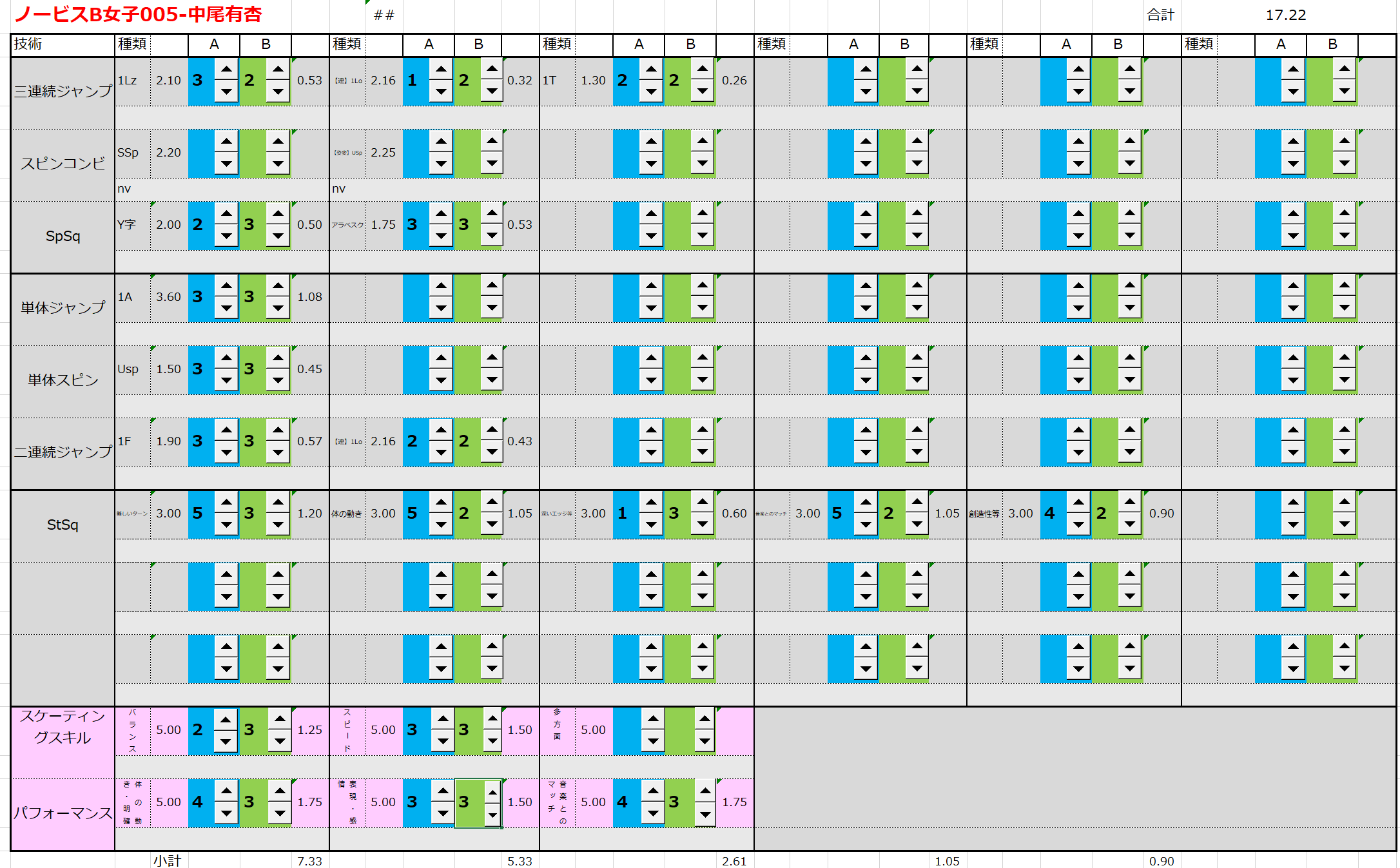Increase judge A score for 多方面 skill

[x=653, y=719]
